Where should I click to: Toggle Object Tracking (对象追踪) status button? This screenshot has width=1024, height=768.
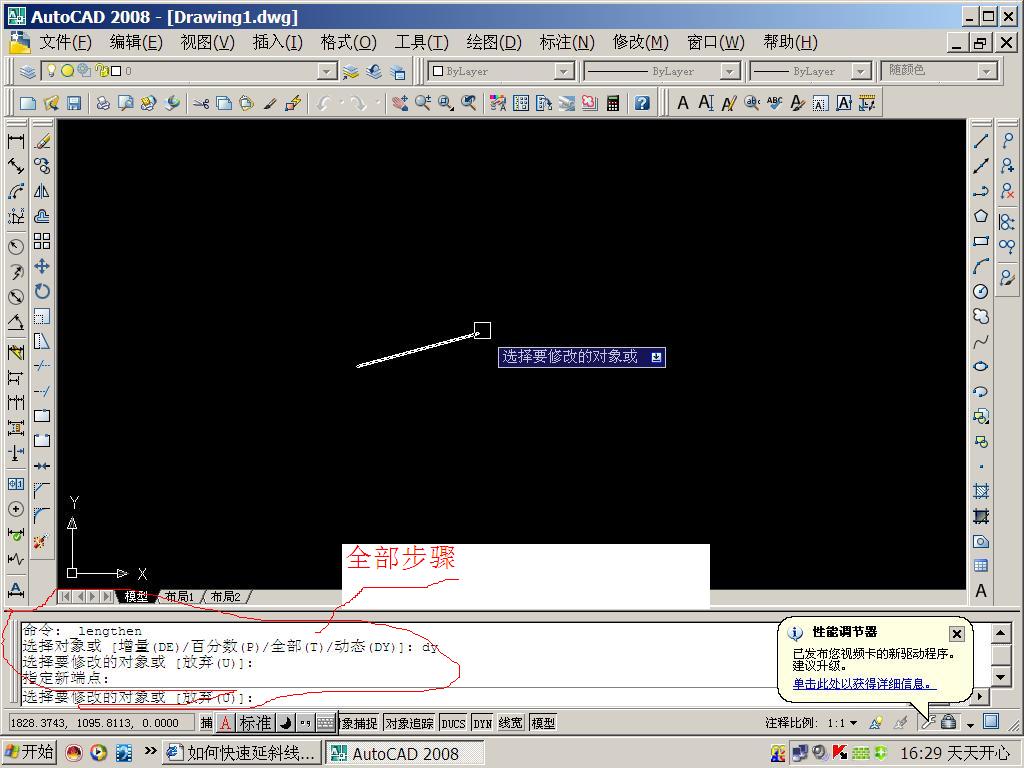(409, 723)
